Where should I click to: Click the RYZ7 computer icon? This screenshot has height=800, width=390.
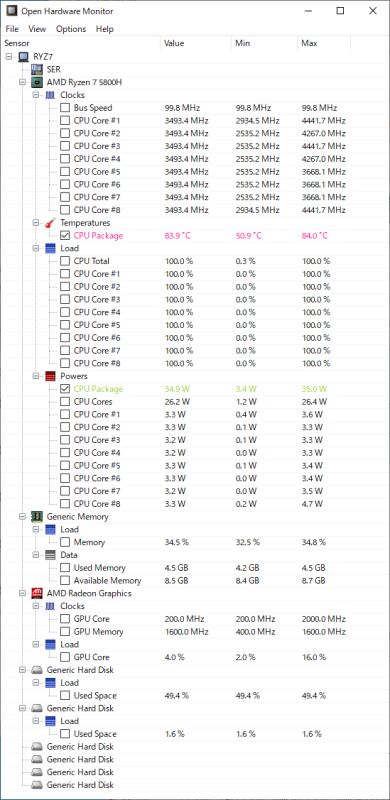pyautogui.click(x=23, y=57)
